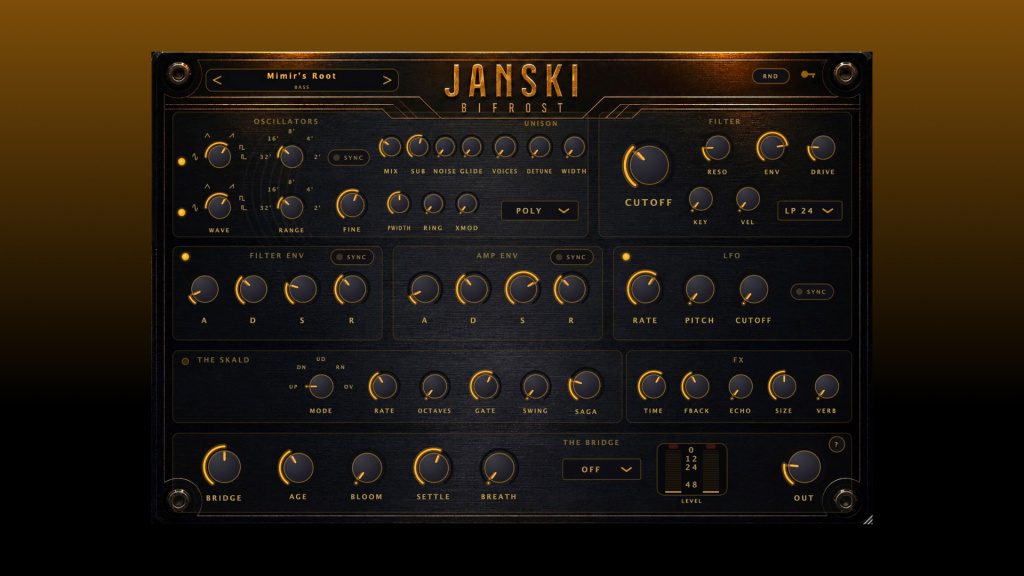The height and width of the screenshot is (576, 1024).
Task: Click the oscillator 2 RANGE knob
Action: 291,208
